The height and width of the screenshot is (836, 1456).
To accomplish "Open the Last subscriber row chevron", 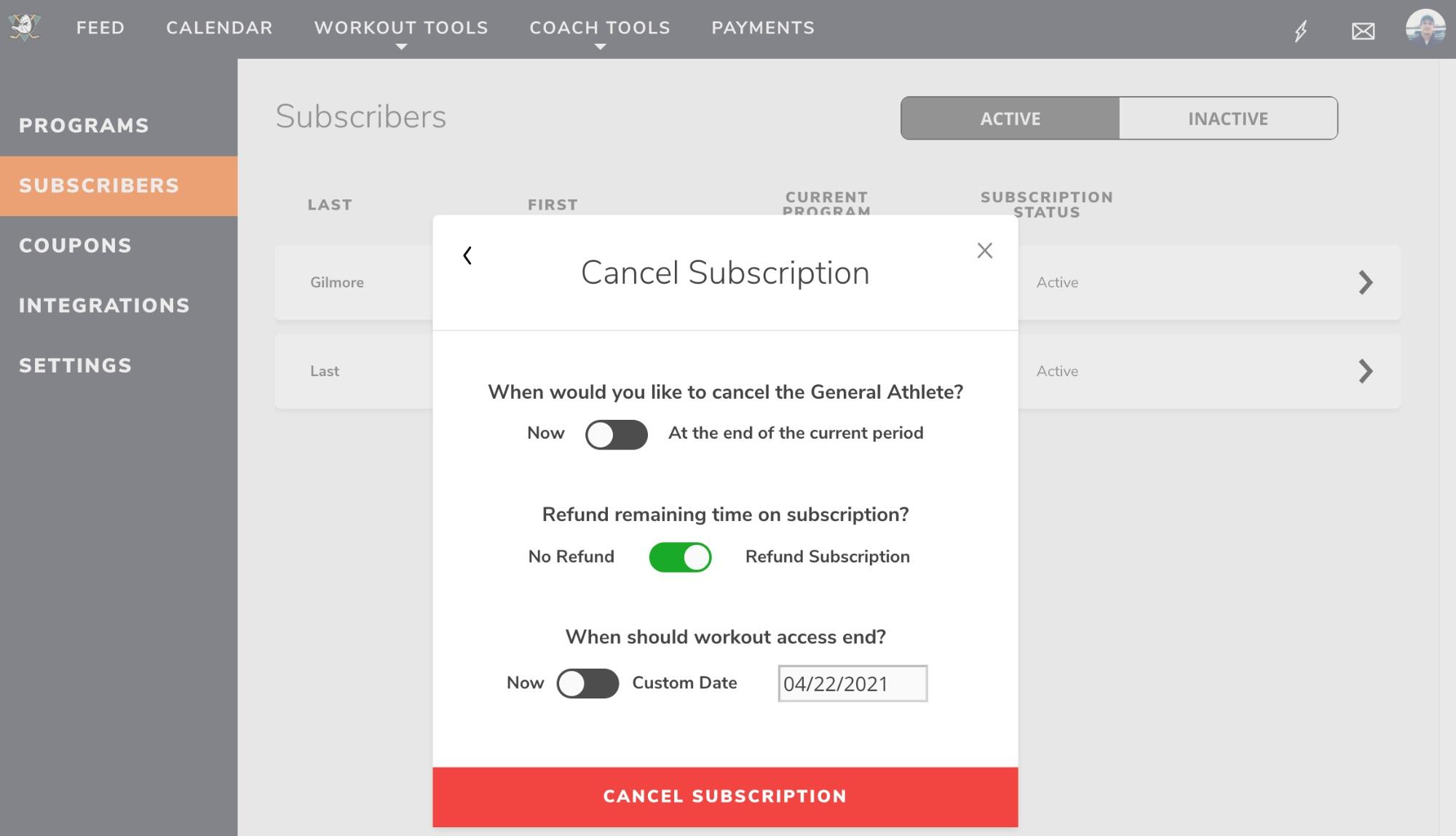I will (1366, 371).
